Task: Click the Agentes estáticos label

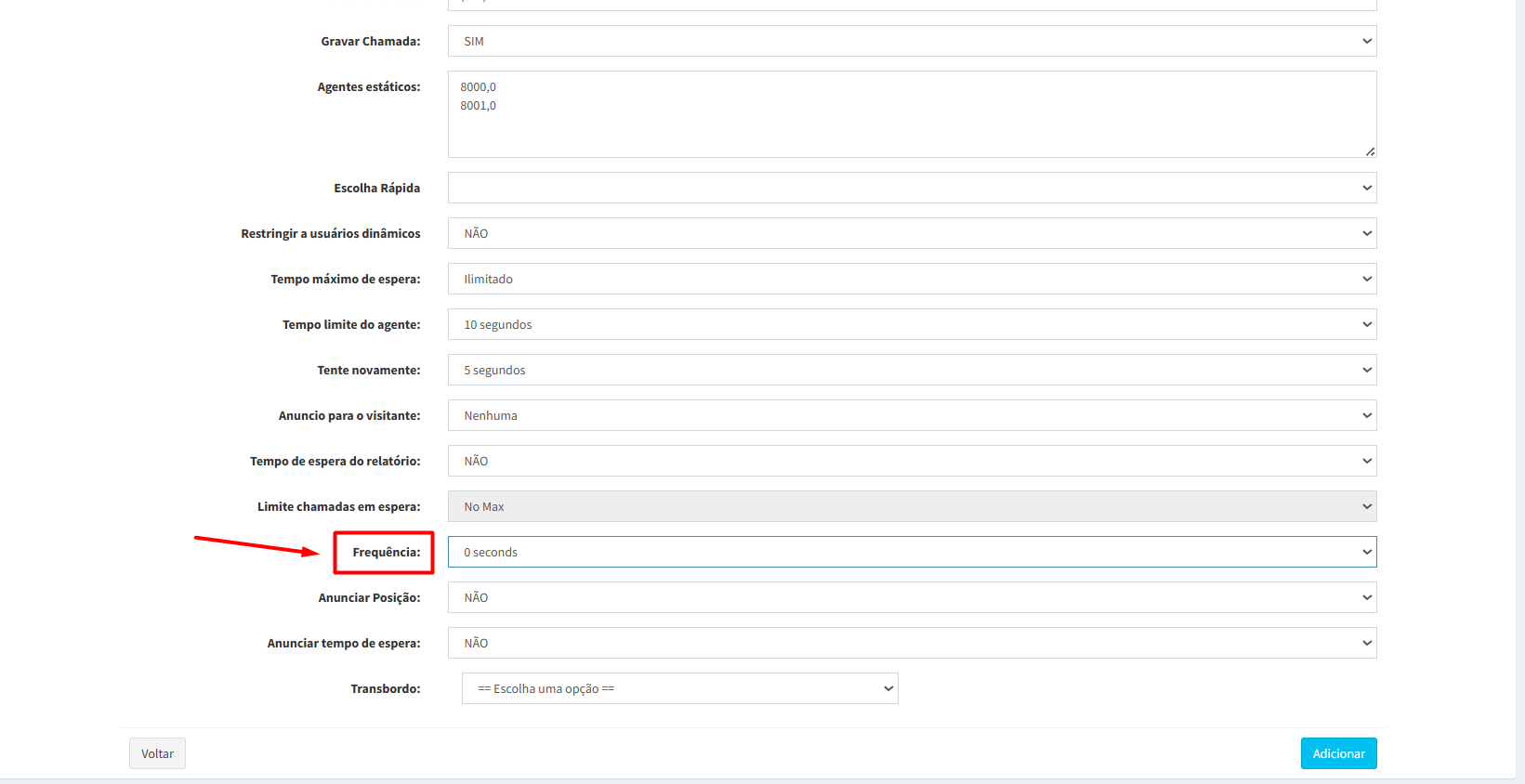Action: tap(368, 86)
